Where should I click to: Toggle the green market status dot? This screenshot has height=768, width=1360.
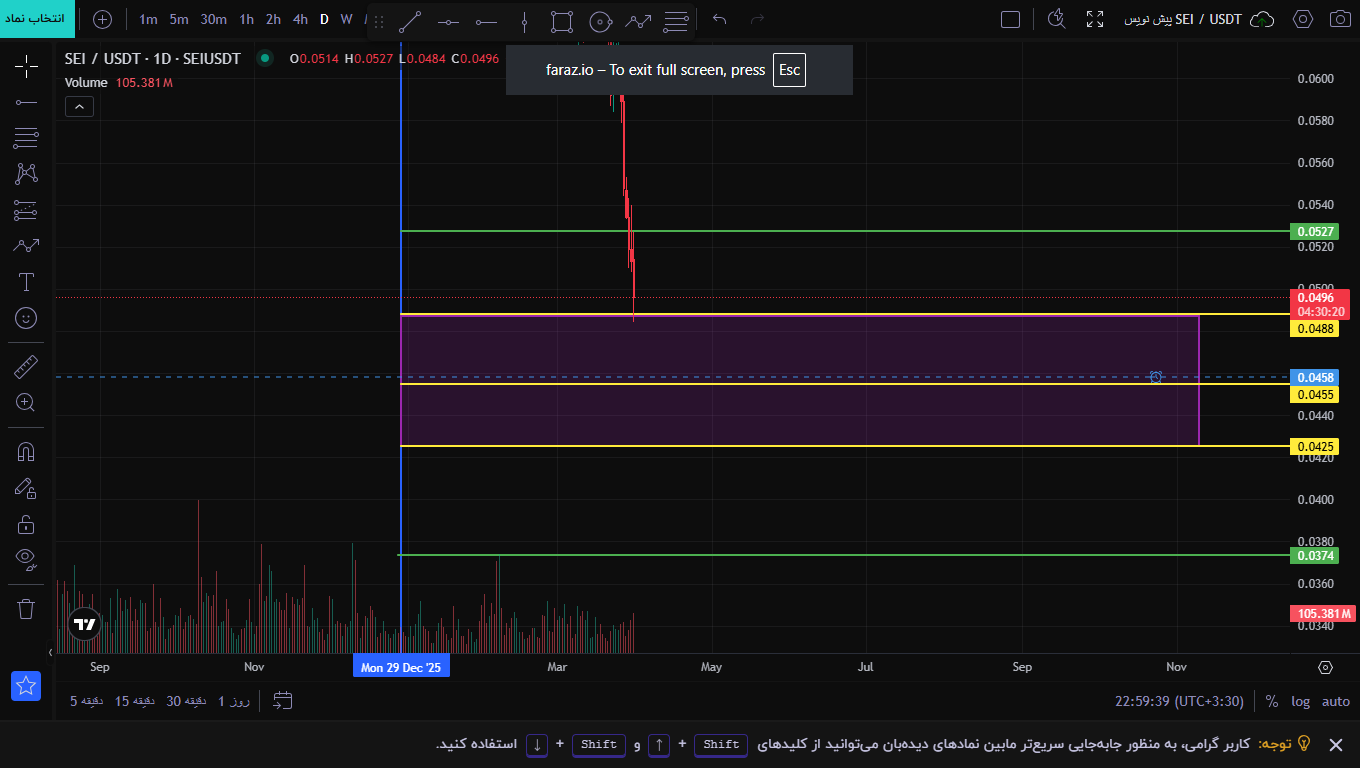click(x=265, y=58)
